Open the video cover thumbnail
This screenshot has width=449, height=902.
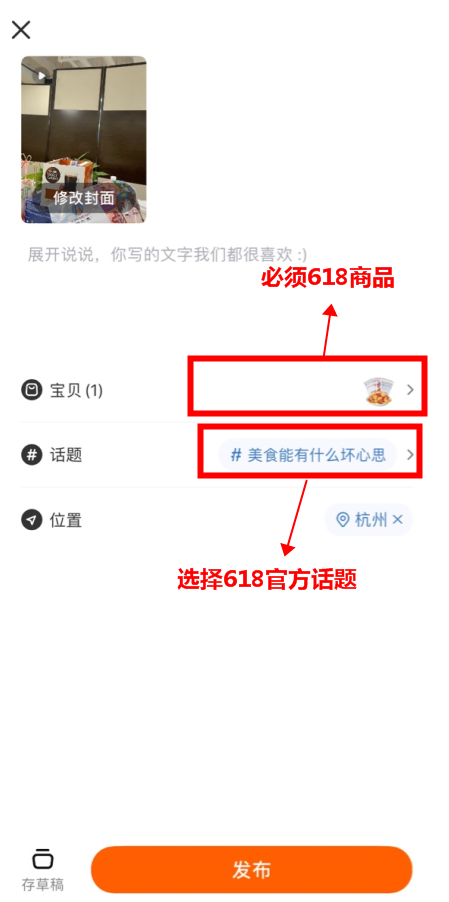(84, 140)
